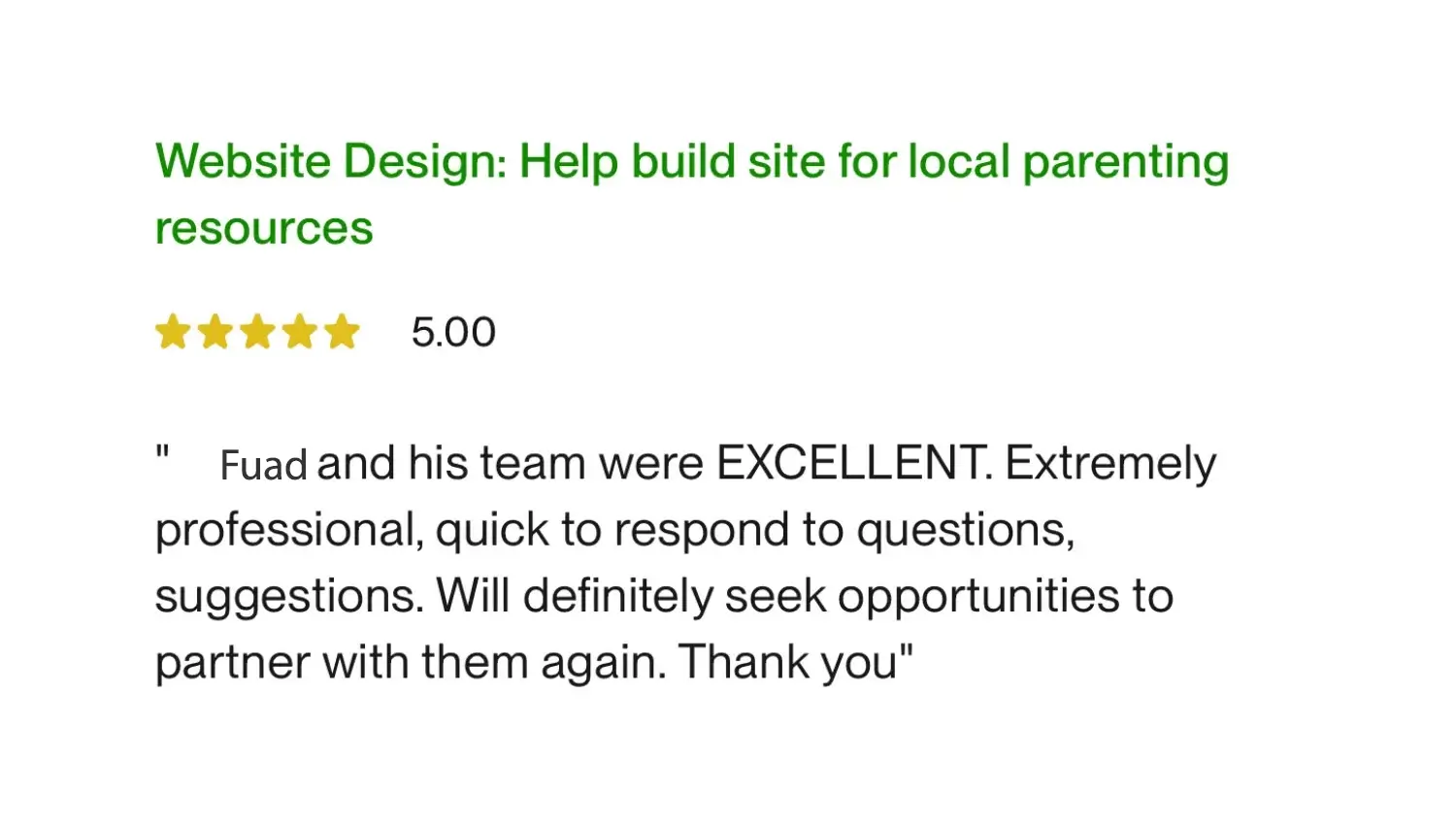
Task: Click "Thank you" at the review's end
Action: click(x=787, y=663)
